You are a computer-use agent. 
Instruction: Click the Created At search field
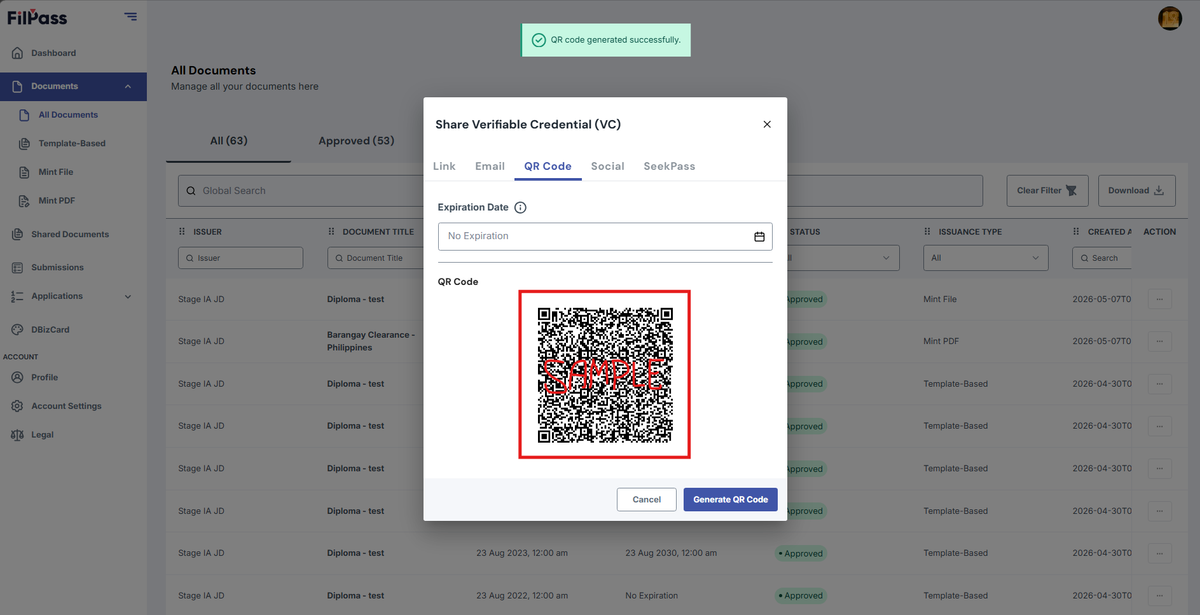click(x=1103, y=258)
